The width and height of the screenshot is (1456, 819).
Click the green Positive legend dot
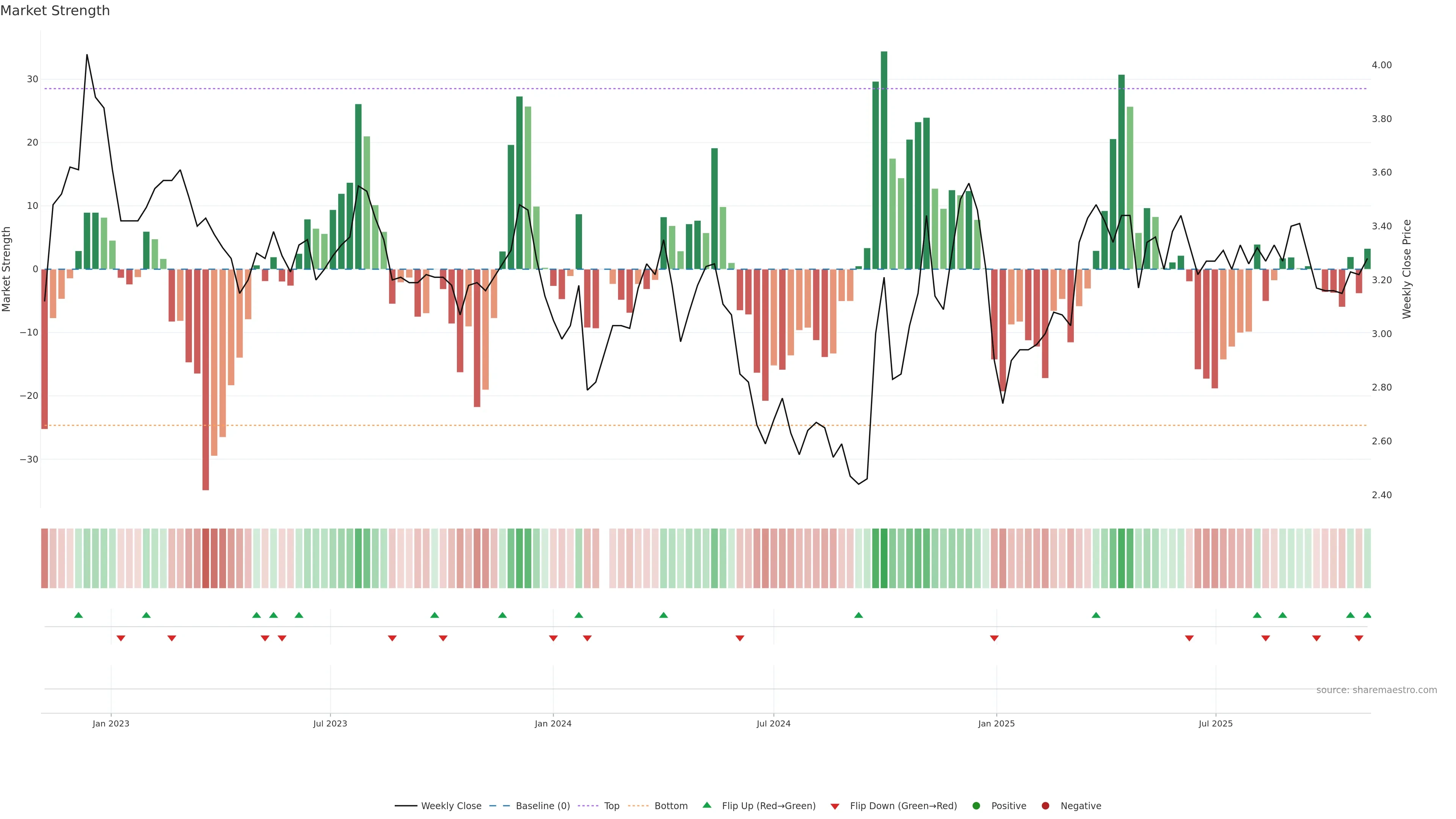click(x=976, y=806)
